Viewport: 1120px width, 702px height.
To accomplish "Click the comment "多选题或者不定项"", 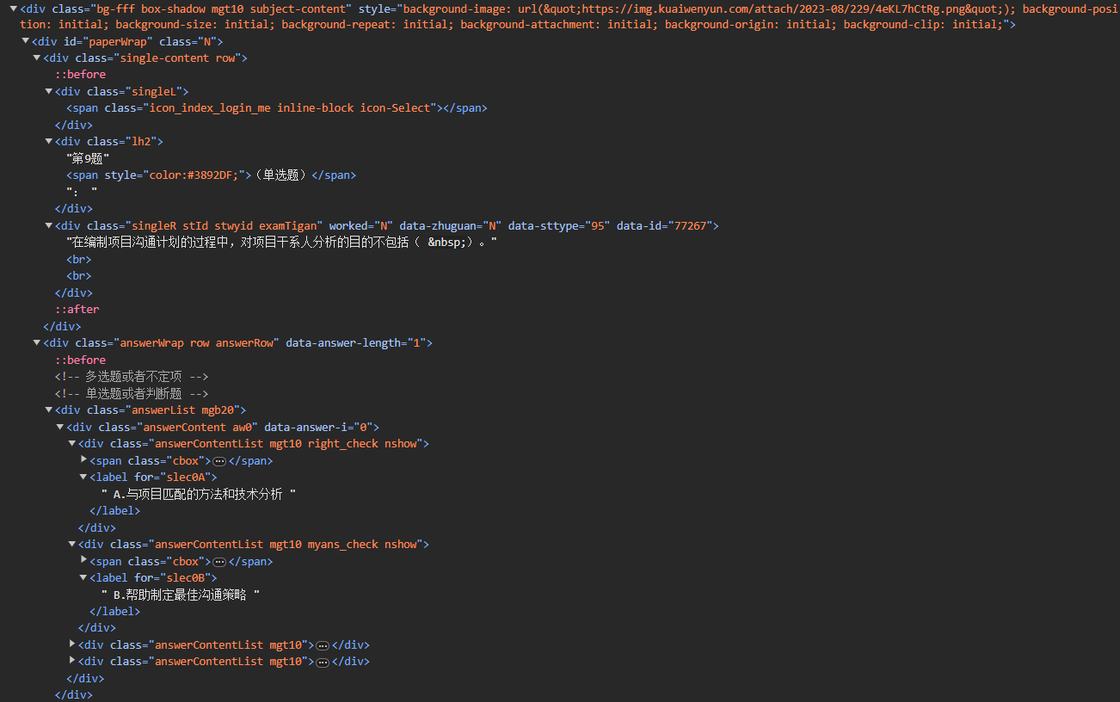I will coord(131,376).
